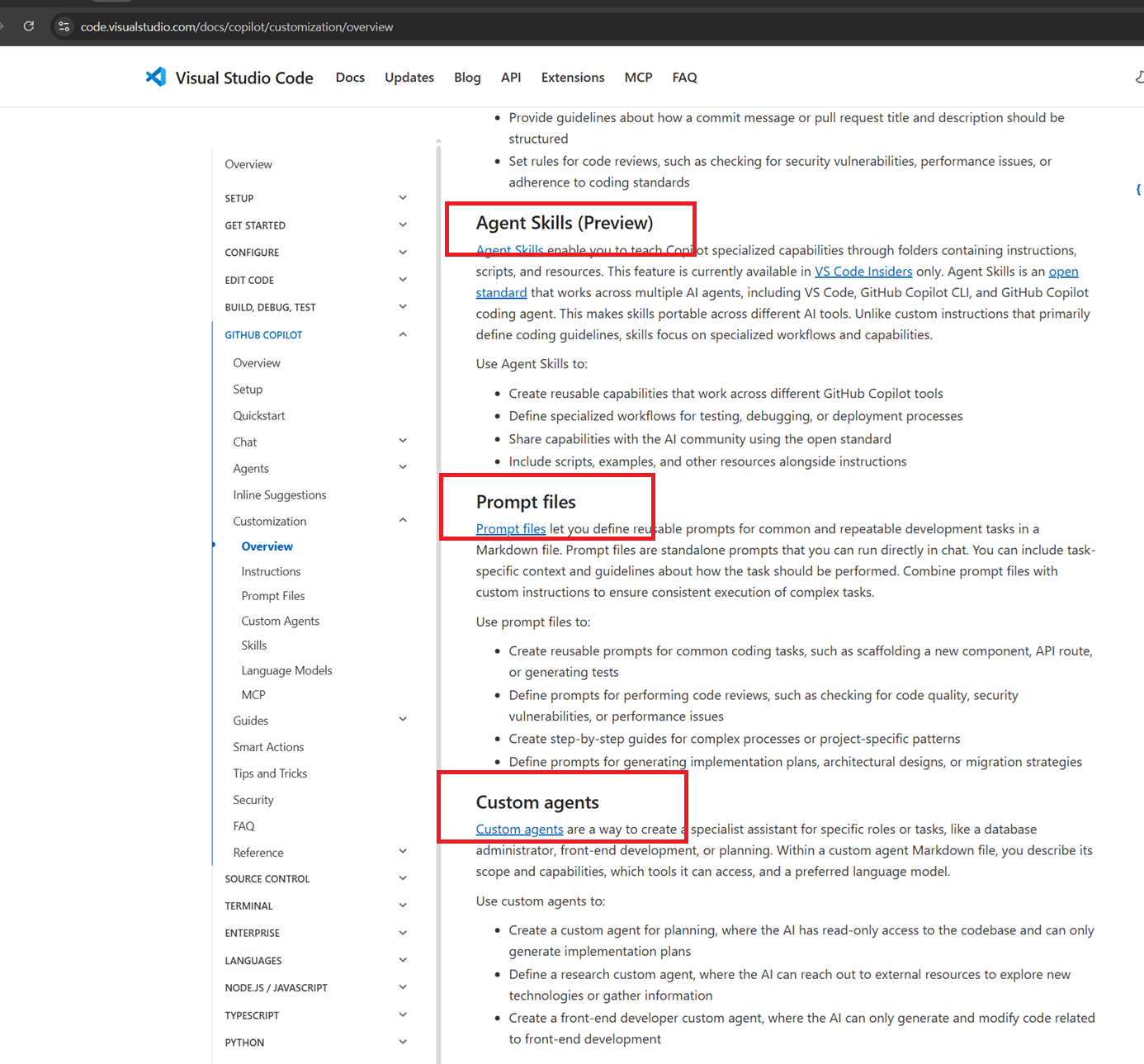Open the Extensions menu item
Viewport: 1144px width, 1064px height.
[573, 78]
